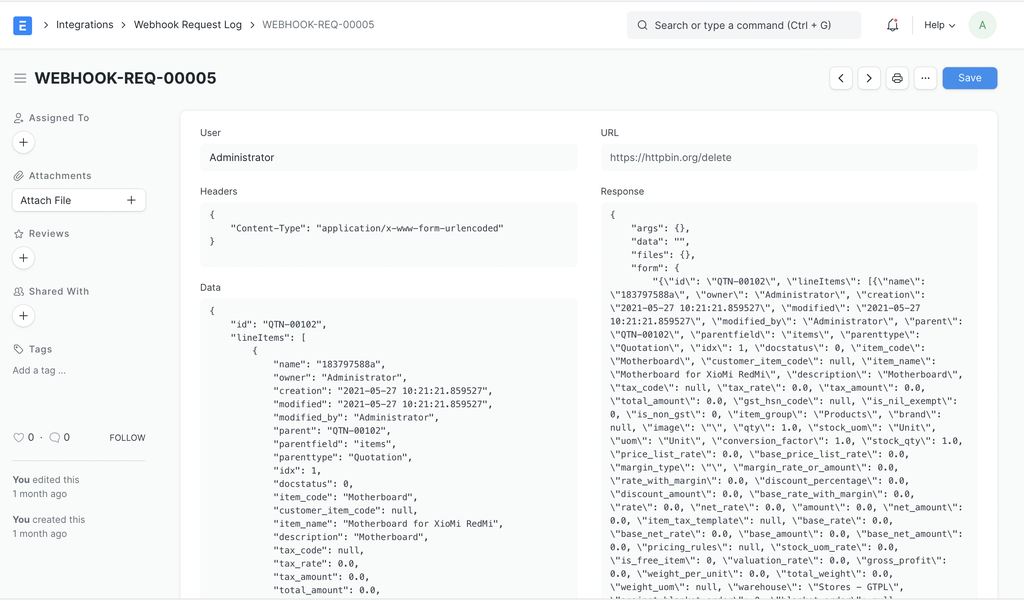Open comments count bubble icon

[55, 437]
